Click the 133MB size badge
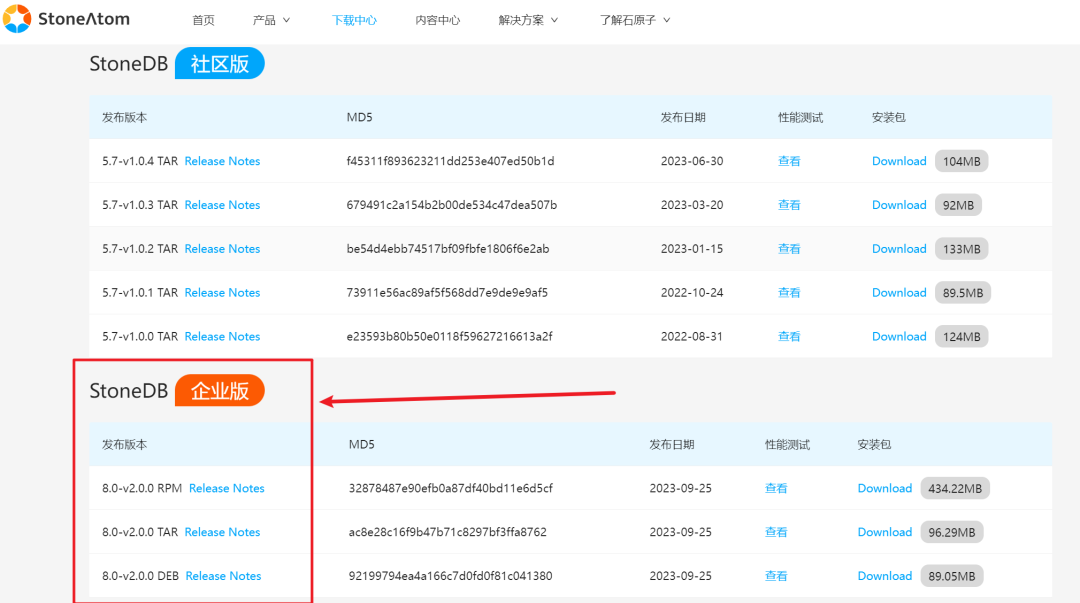The height and width of the screenshot is (603, 1080). (962, 249)
